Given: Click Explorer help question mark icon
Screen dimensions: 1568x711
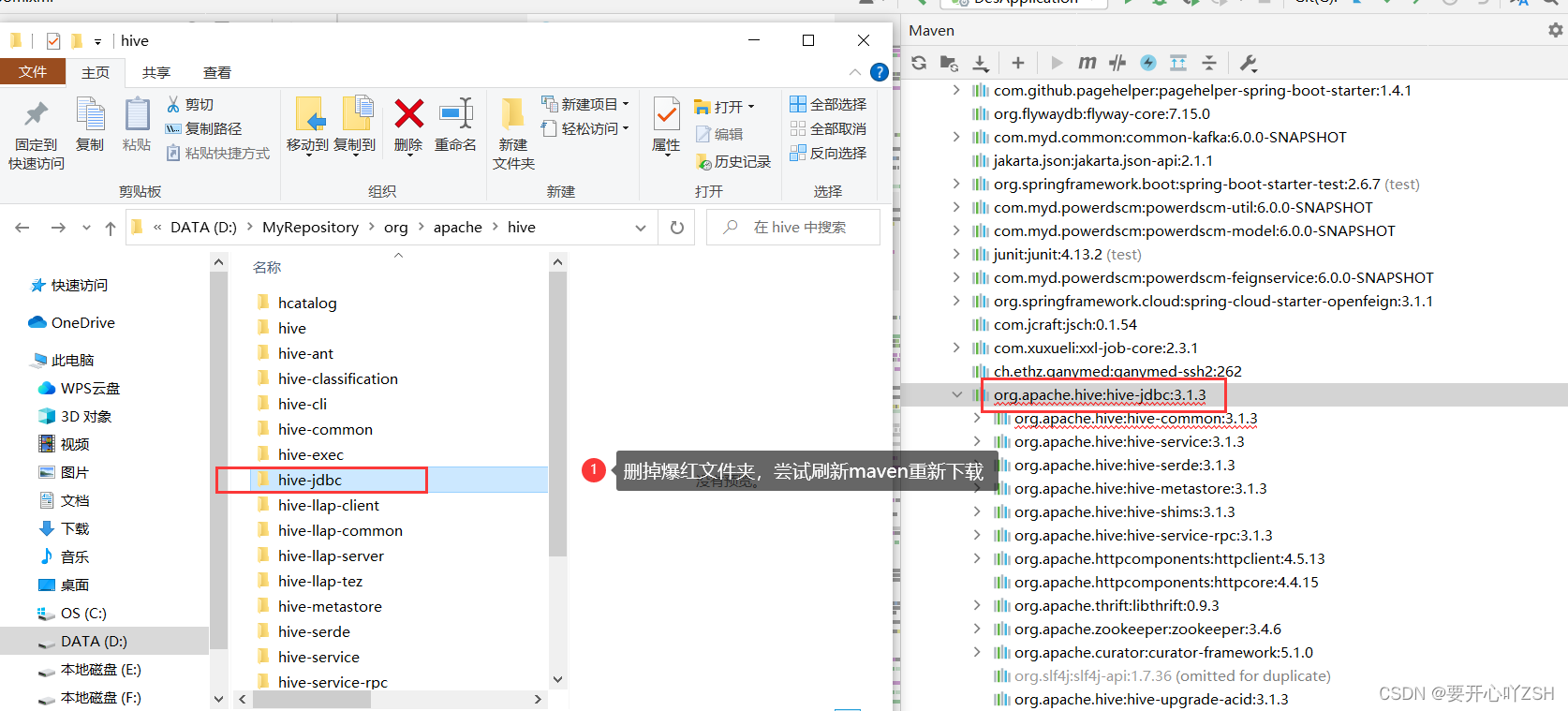Looking at the screenshot, I should [x=880, y=72].
